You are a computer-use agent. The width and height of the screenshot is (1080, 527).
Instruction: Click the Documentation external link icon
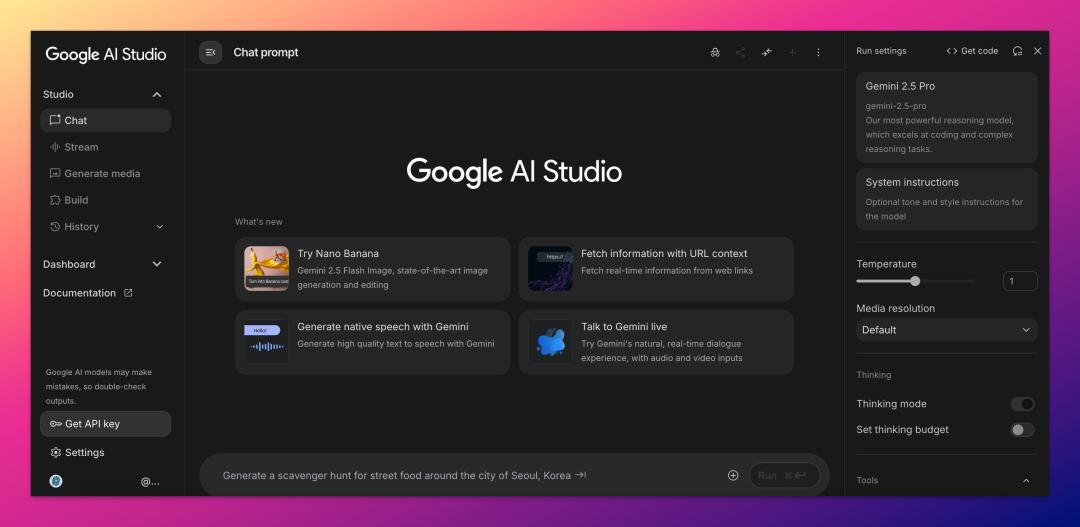127,293
